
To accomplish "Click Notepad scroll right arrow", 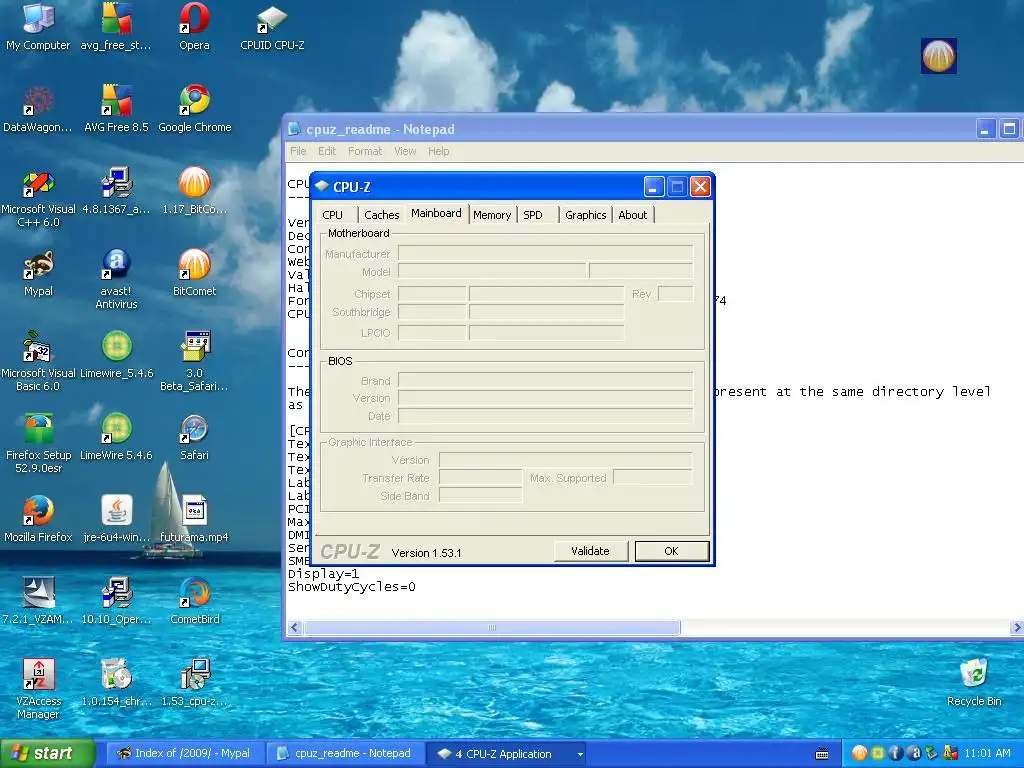I will click(1016, 628).
